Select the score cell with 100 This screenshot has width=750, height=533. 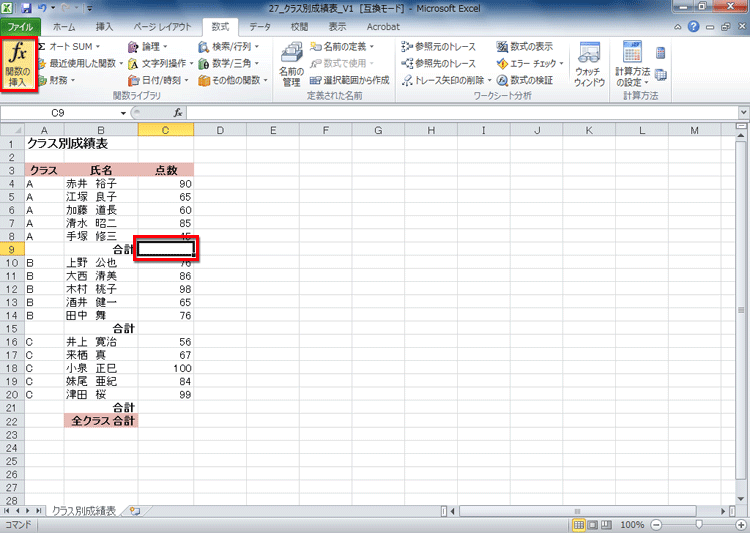[x=166, y=368]
